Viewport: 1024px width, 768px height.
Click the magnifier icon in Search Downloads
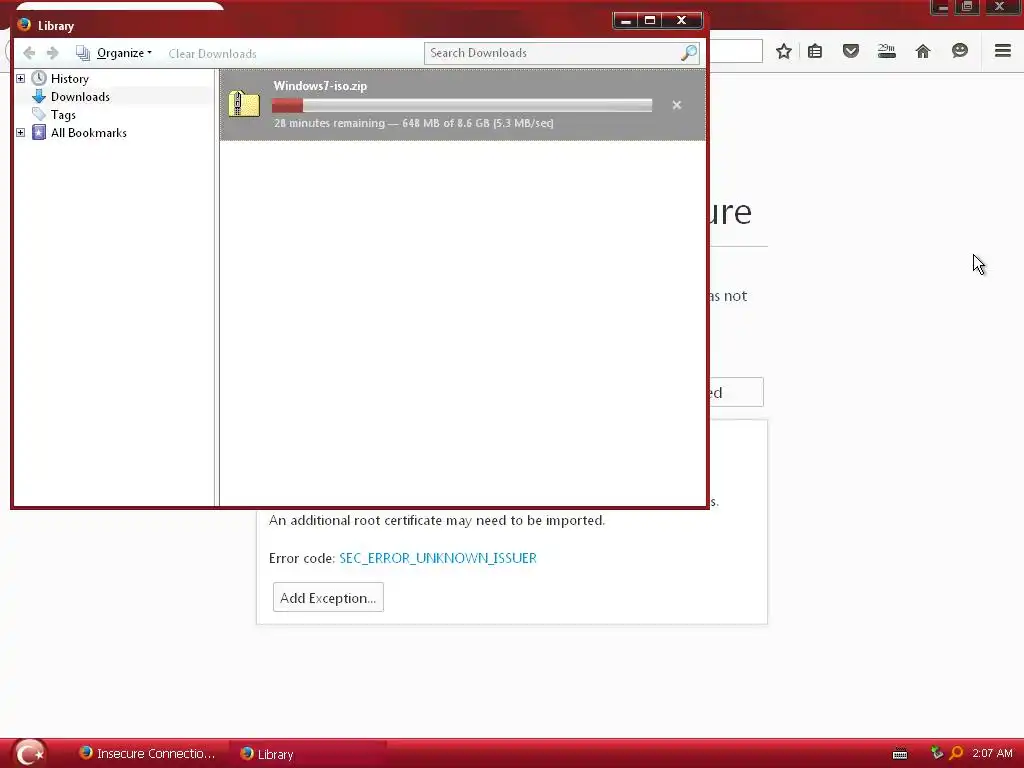coord(689,53)
